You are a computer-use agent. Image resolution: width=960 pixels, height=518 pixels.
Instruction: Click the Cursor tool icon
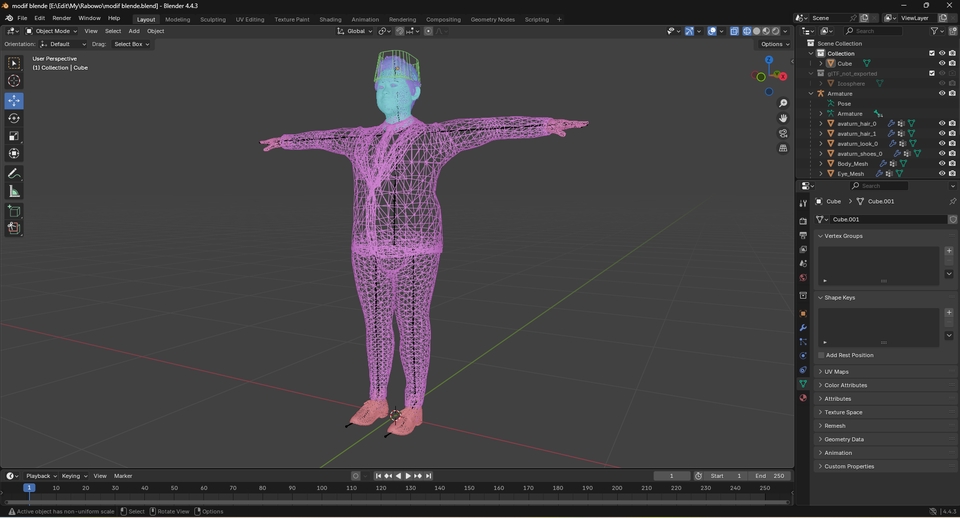[x=14, y=81]
